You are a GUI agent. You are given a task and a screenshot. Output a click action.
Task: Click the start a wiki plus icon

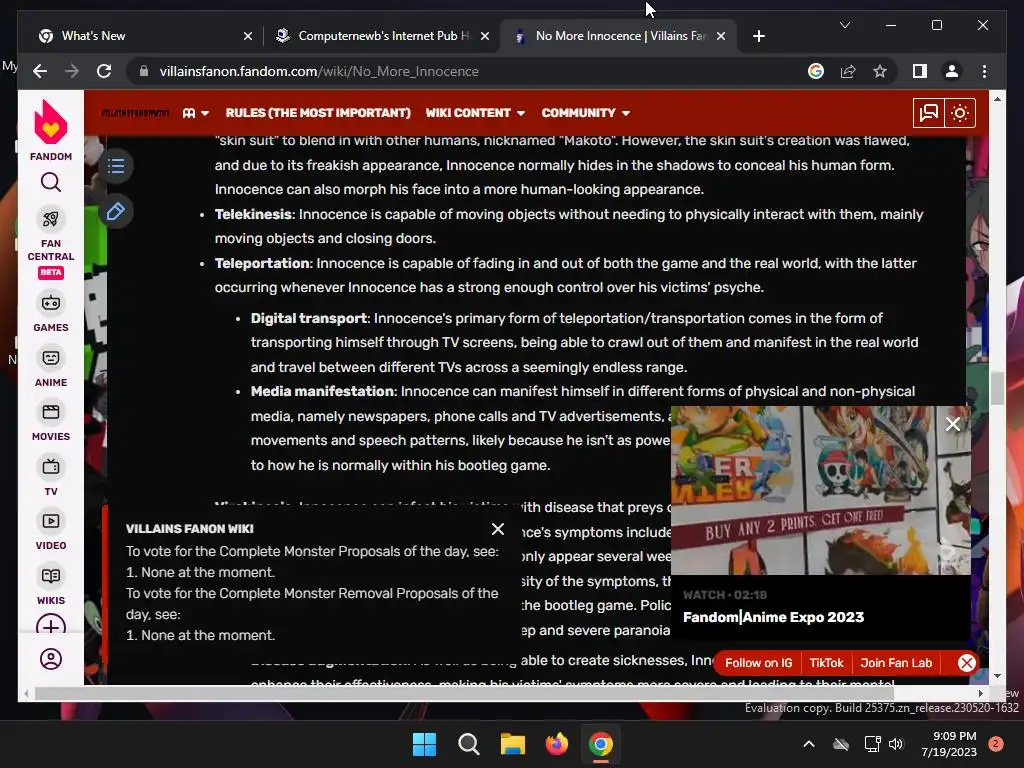click(50, 625)
